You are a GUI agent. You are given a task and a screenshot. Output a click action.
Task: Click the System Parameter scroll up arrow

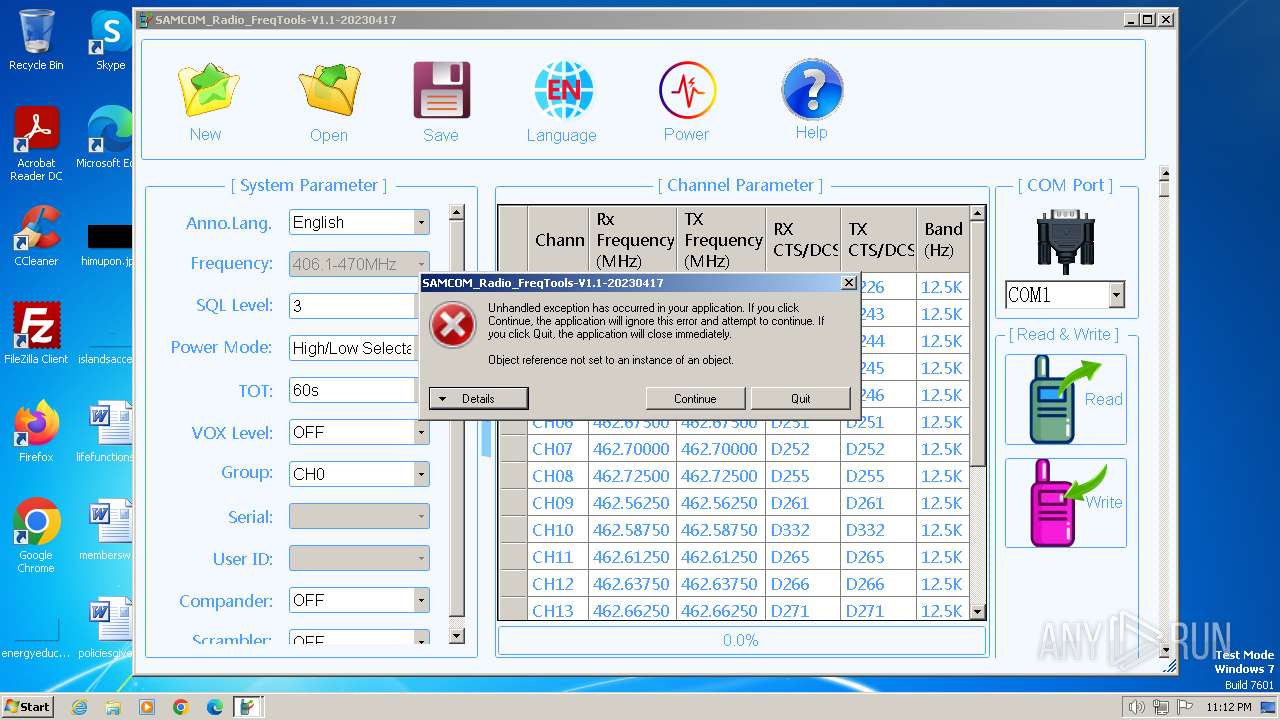click(x=457, y=212)
